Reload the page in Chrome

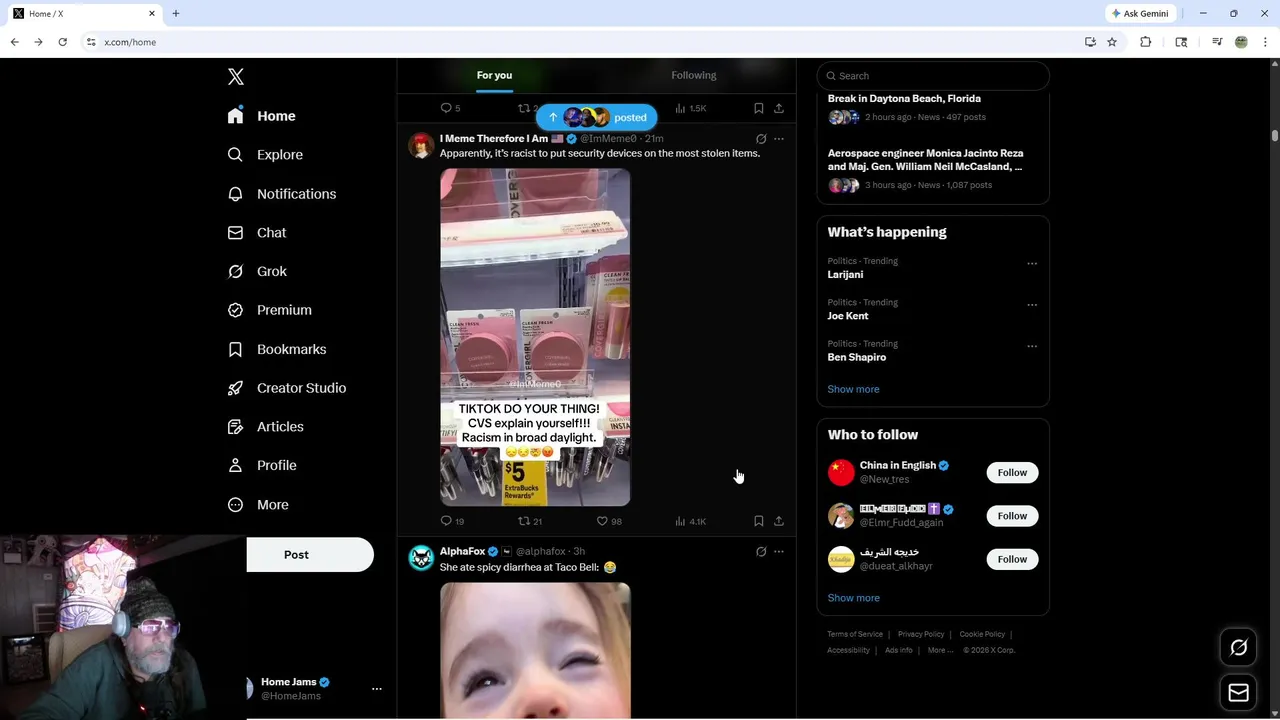click(x=62, y=42)
